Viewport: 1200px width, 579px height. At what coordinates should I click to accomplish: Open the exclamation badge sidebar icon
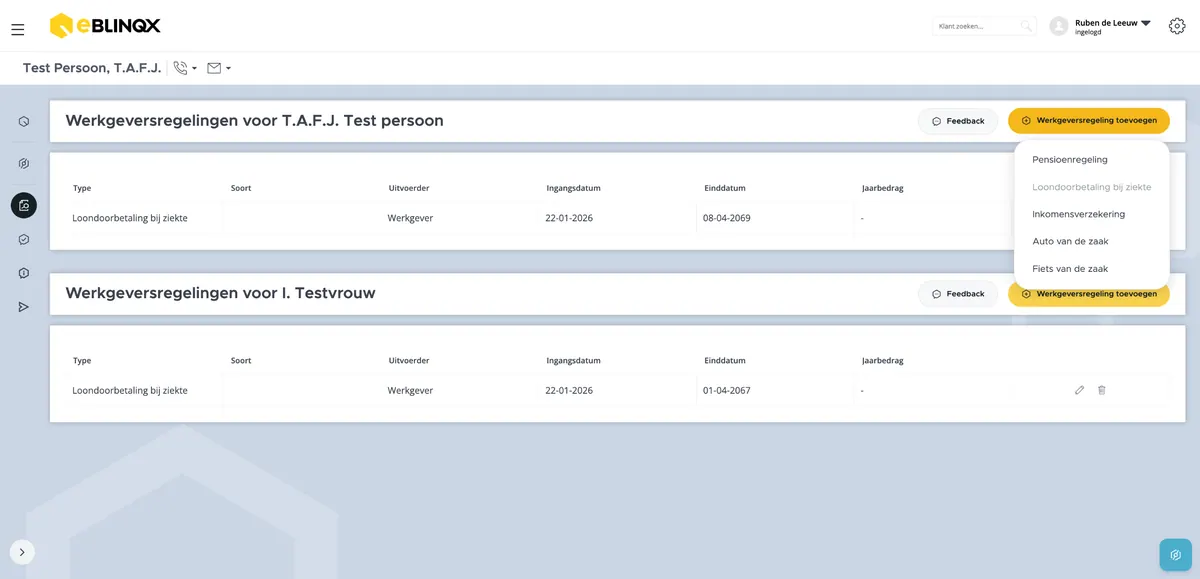coord(24,273)
